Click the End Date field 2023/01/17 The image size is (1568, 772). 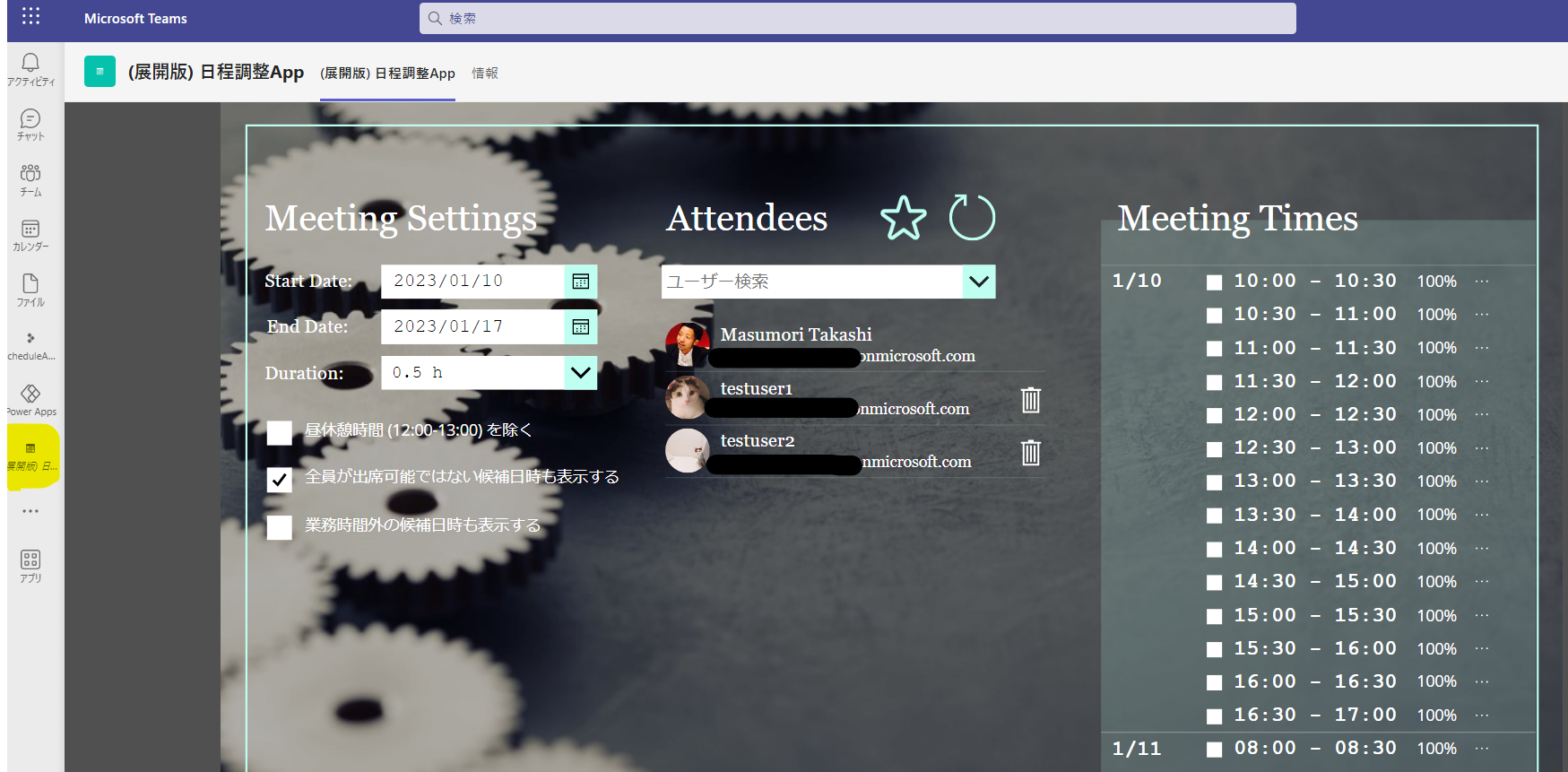tap(473, 326)
